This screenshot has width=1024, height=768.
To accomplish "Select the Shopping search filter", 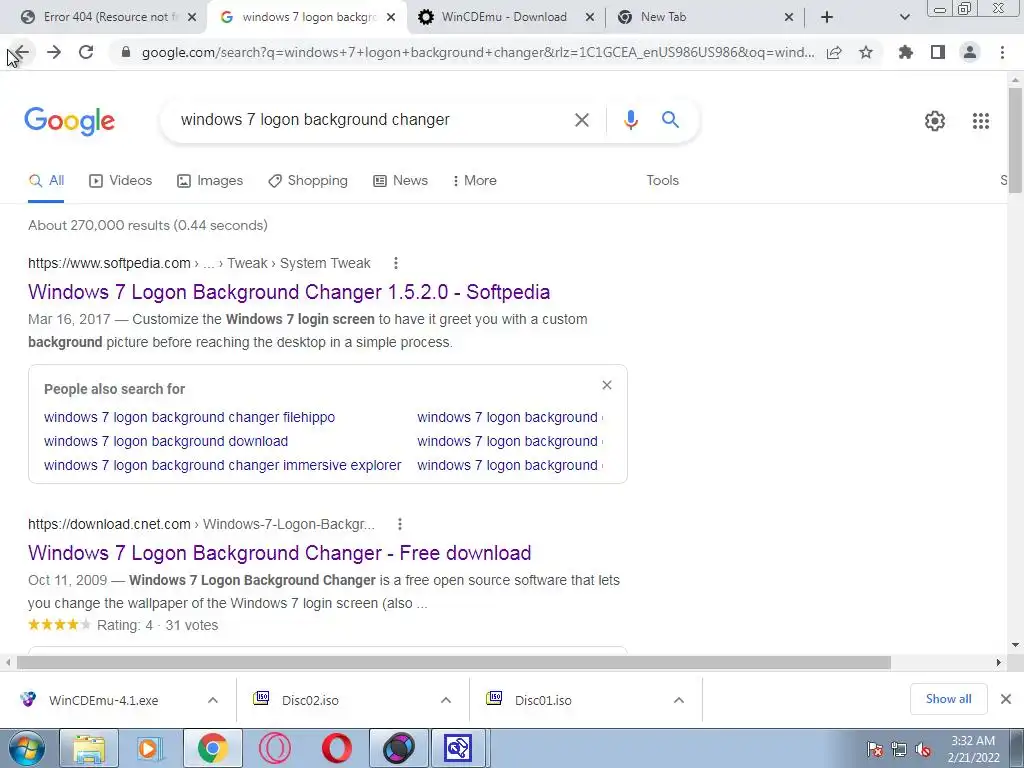I will (x=308, y=180).
